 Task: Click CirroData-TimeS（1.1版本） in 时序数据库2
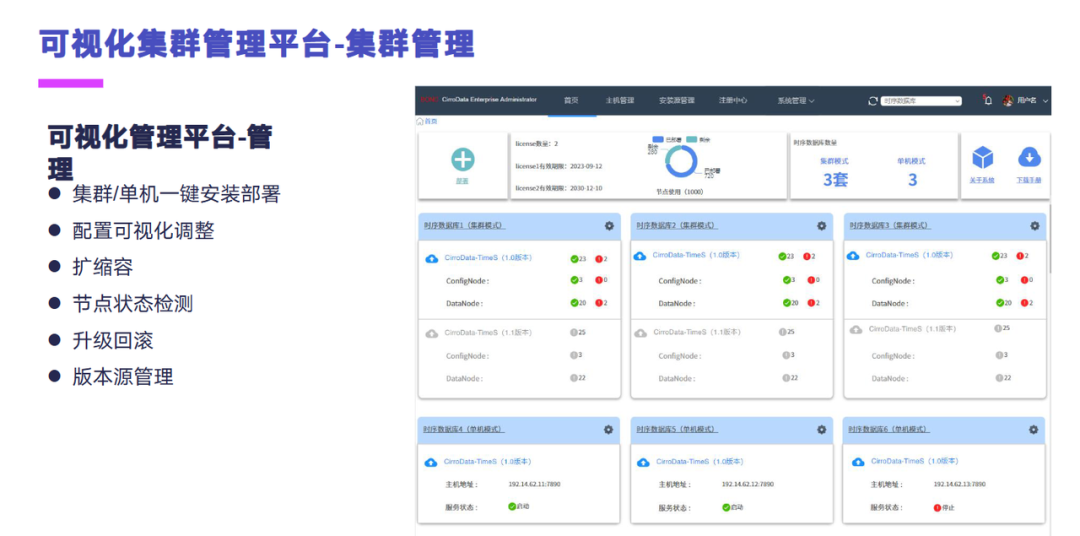tap(697, 333)
